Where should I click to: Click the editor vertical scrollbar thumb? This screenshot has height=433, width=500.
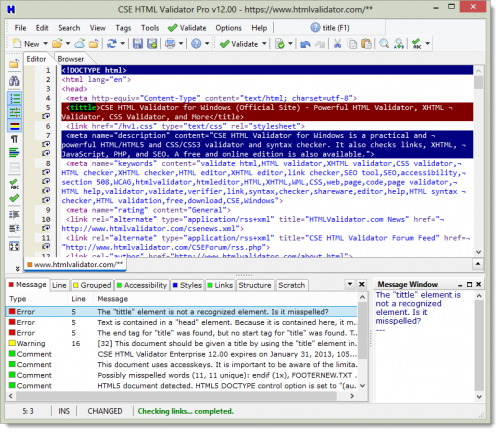point(479,82)
